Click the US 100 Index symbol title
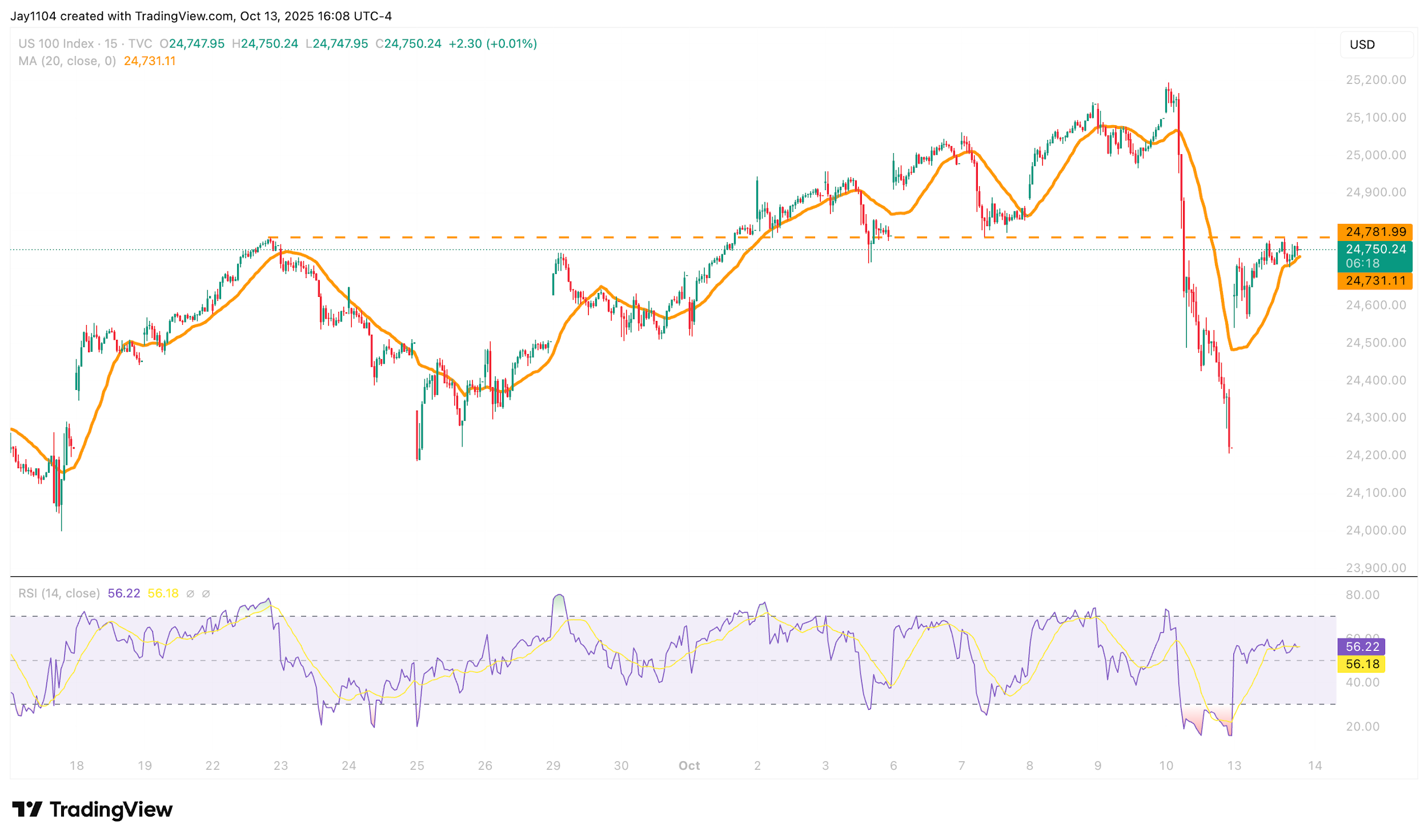The width and height of the screenshot is (1428, 840). (x=56, y=44)
